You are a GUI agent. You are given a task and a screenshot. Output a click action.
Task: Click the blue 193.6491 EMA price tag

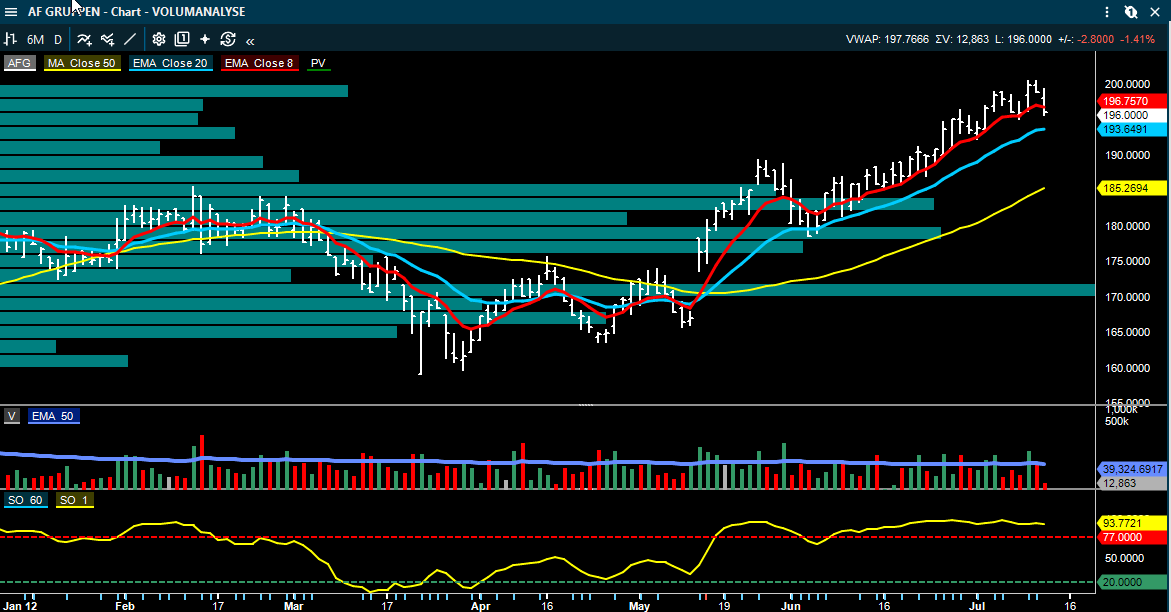[x=1131, y=129]
